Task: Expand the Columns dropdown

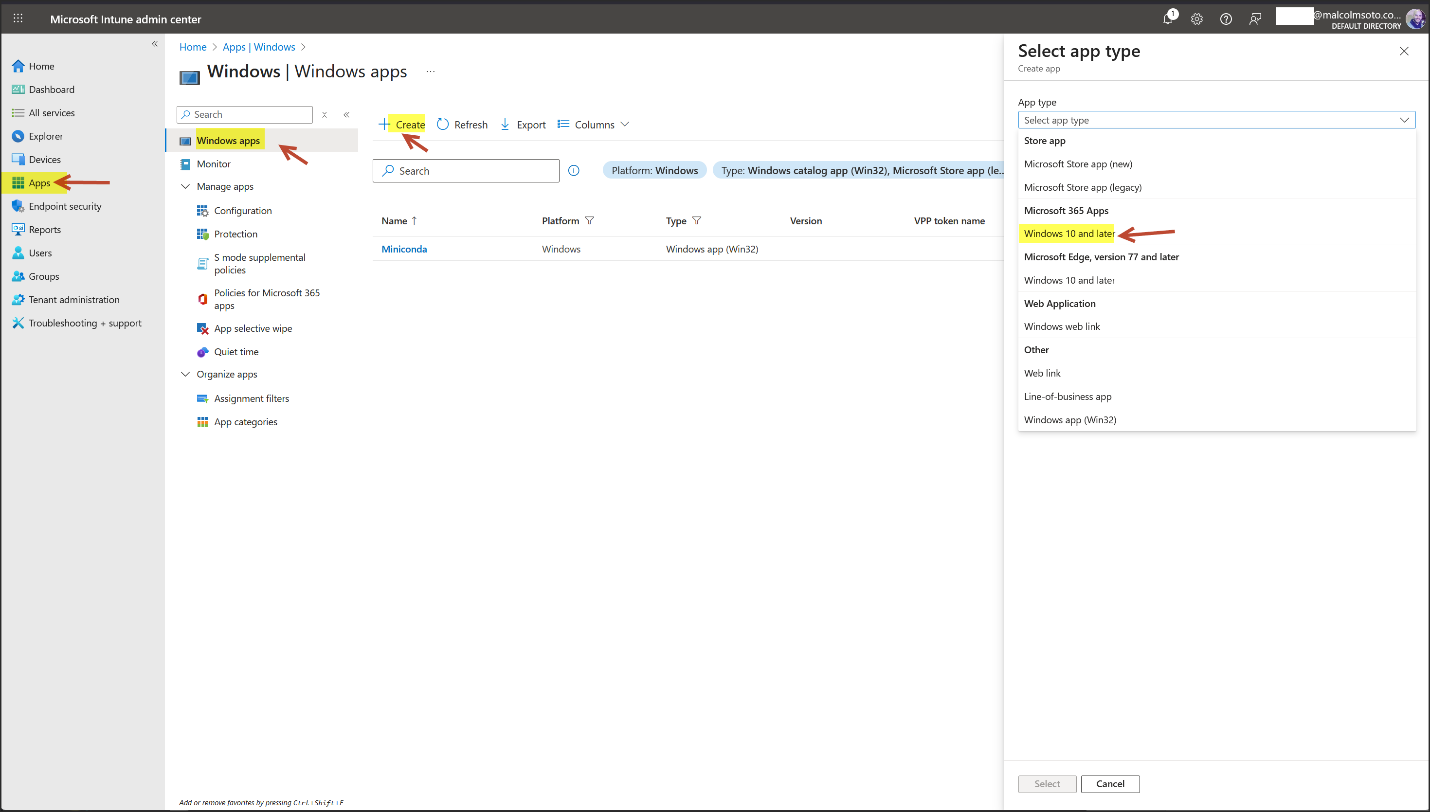Action: 593,125
